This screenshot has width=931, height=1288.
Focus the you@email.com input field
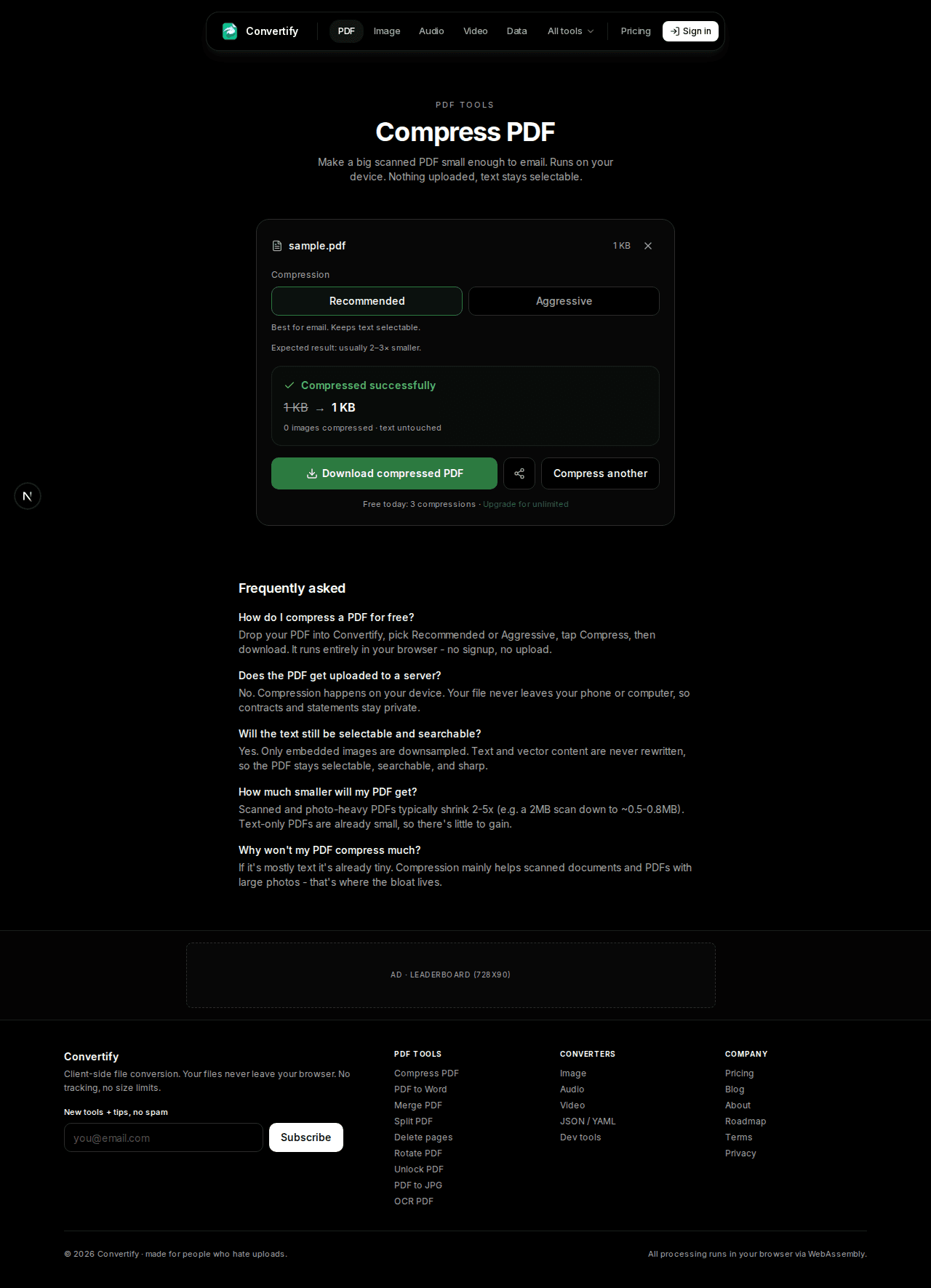164,1137
